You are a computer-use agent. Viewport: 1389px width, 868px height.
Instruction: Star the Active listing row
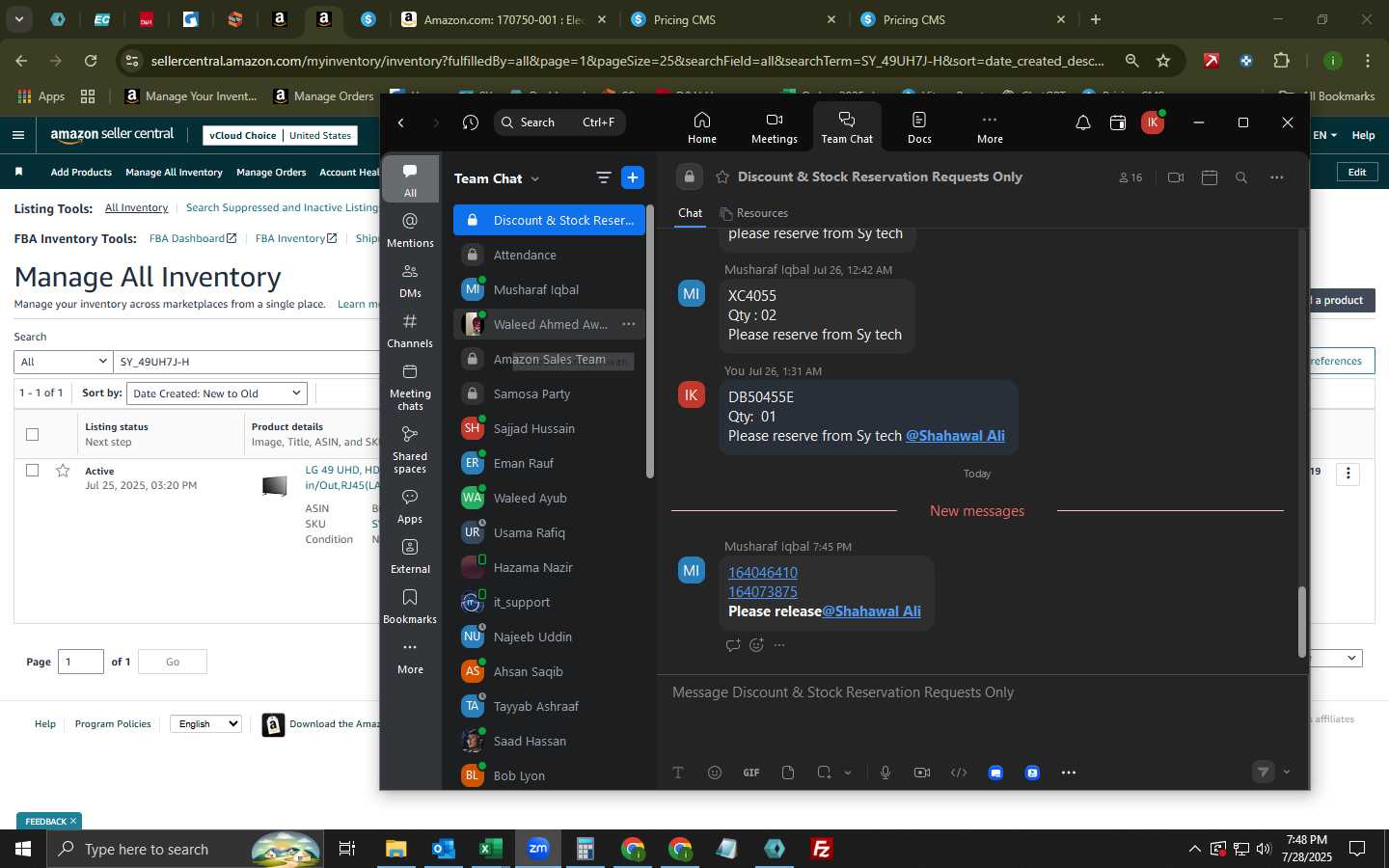(x=63, y=471)
